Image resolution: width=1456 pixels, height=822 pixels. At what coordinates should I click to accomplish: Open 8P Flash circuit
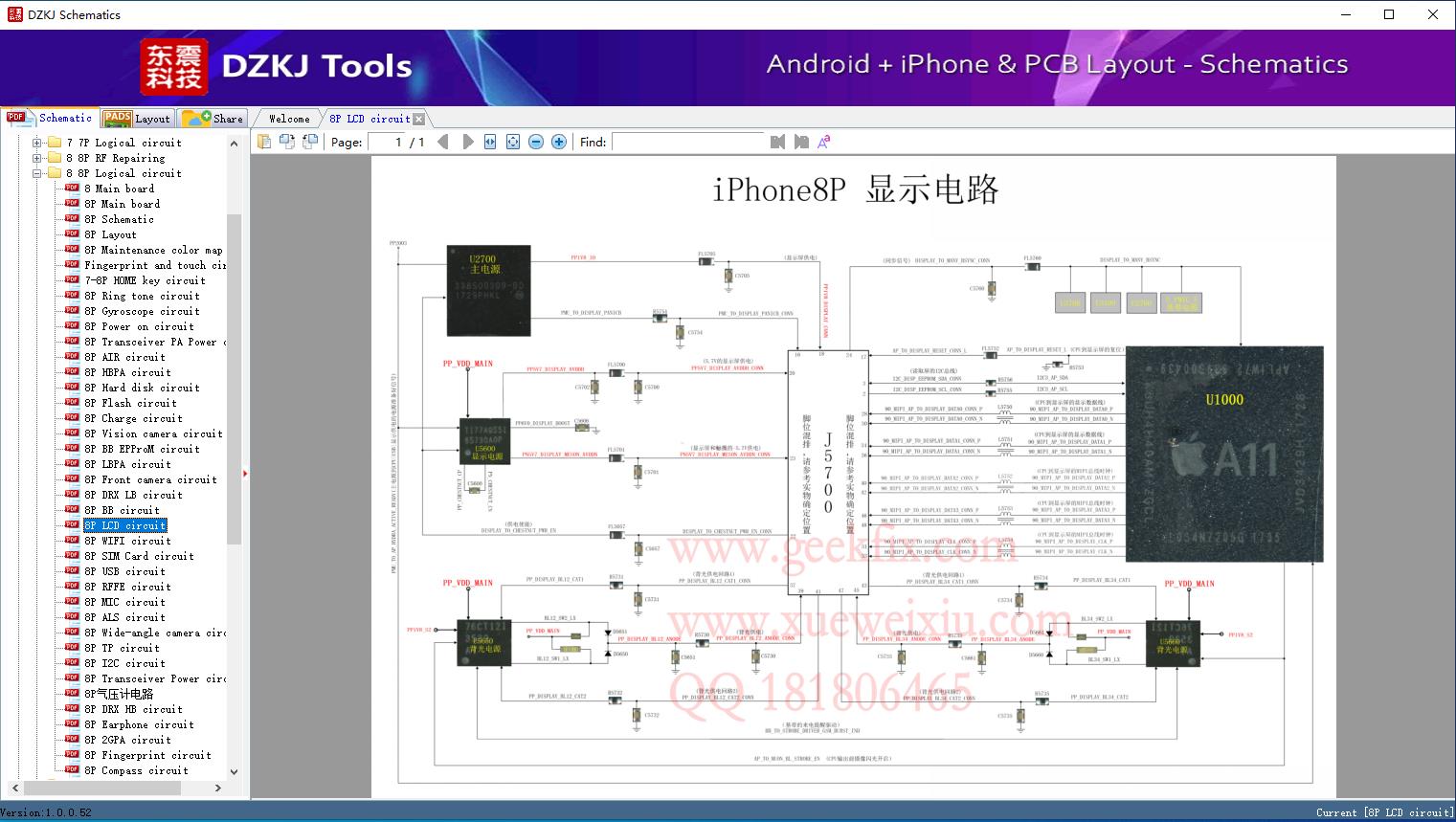pyautogui.click(x=130, y=403)
